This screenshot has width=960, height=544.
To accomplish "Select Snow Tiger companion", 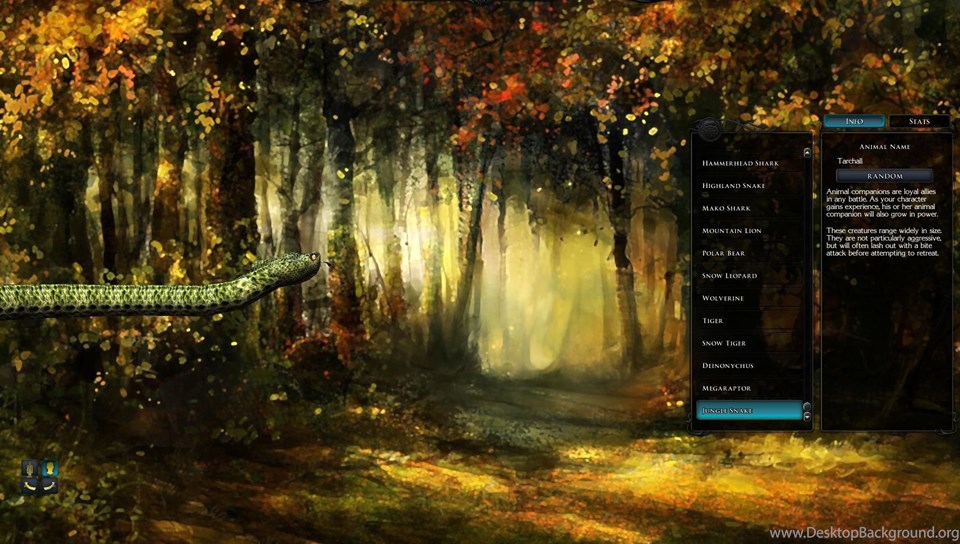I will [x=749, y=343].
